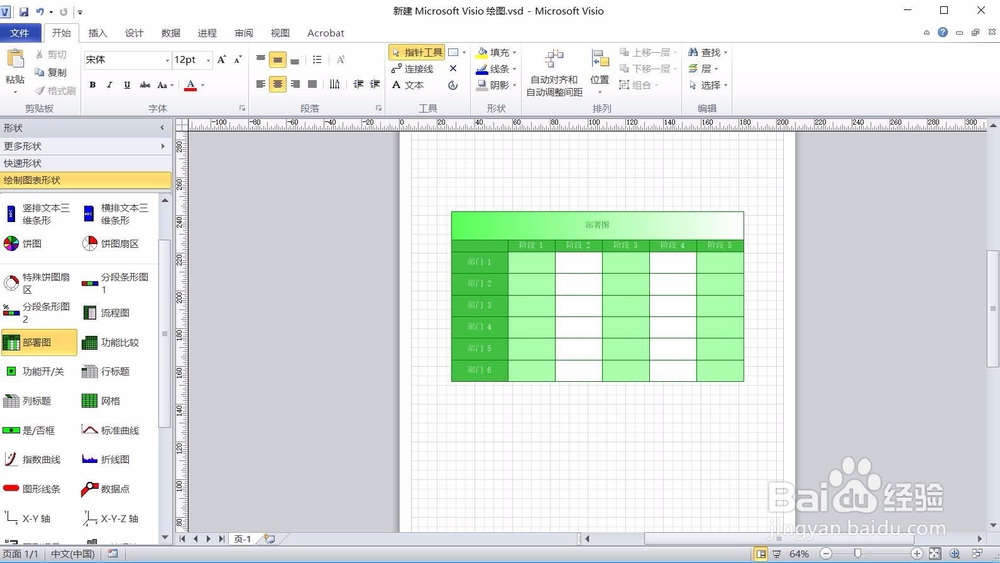This screenshot has width=1000, height=563.
Task: Toggle align text right
Action: point(295,84)
